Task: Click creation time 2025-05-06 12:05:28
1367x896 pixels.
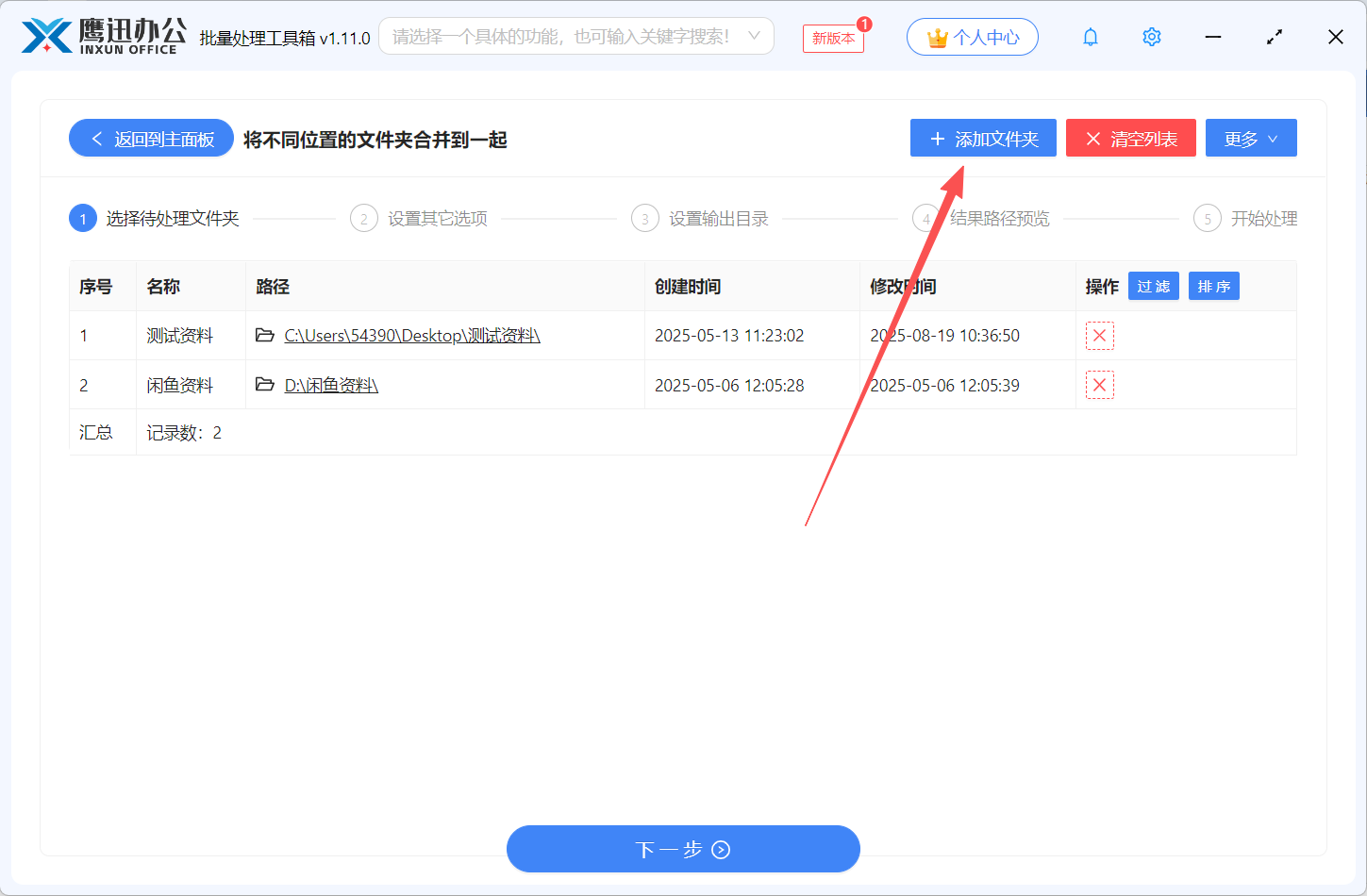Action: coord(729,385)
